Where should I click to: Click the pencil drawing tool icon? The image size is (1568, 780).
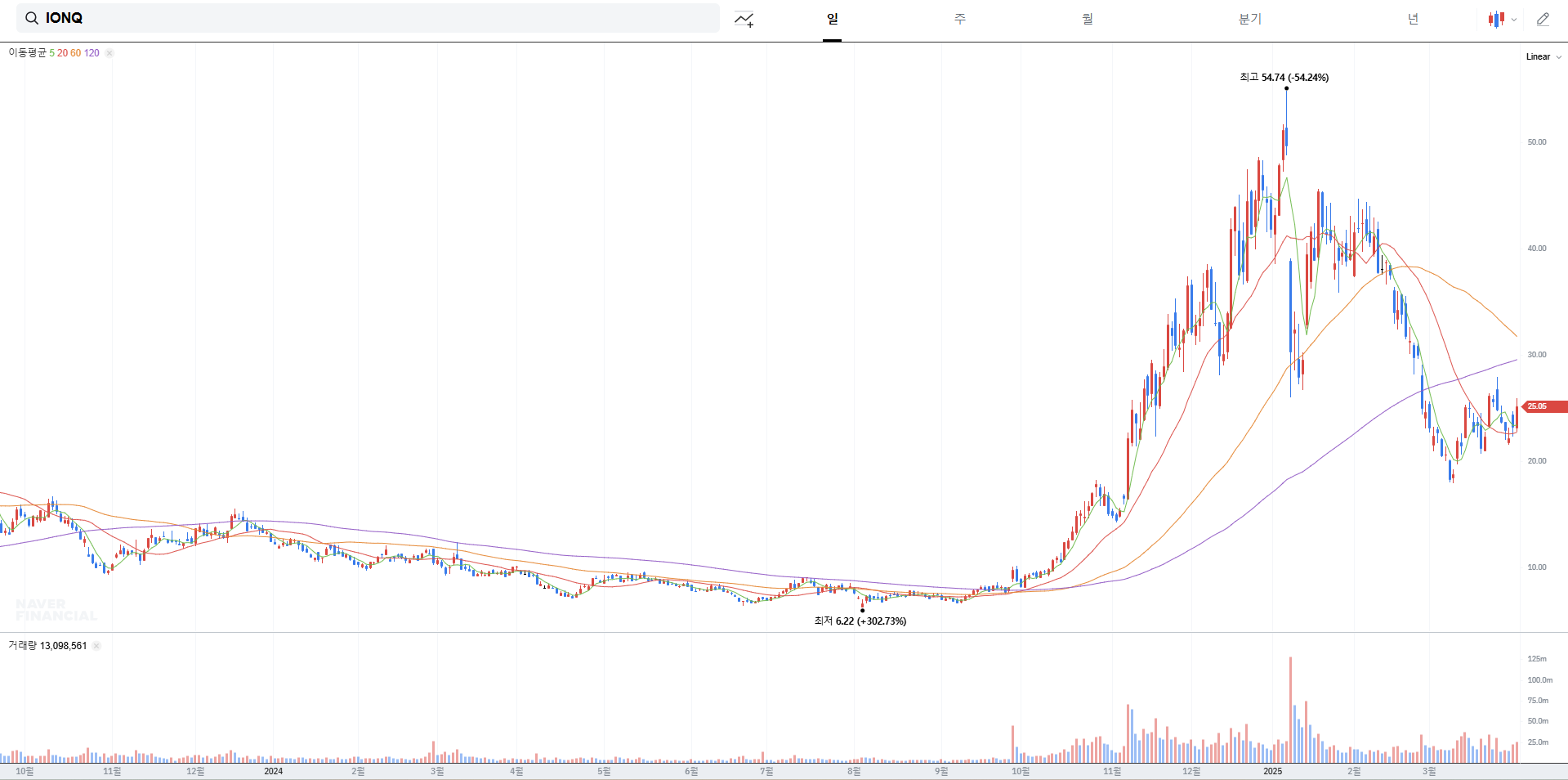tap(1543, 19)
